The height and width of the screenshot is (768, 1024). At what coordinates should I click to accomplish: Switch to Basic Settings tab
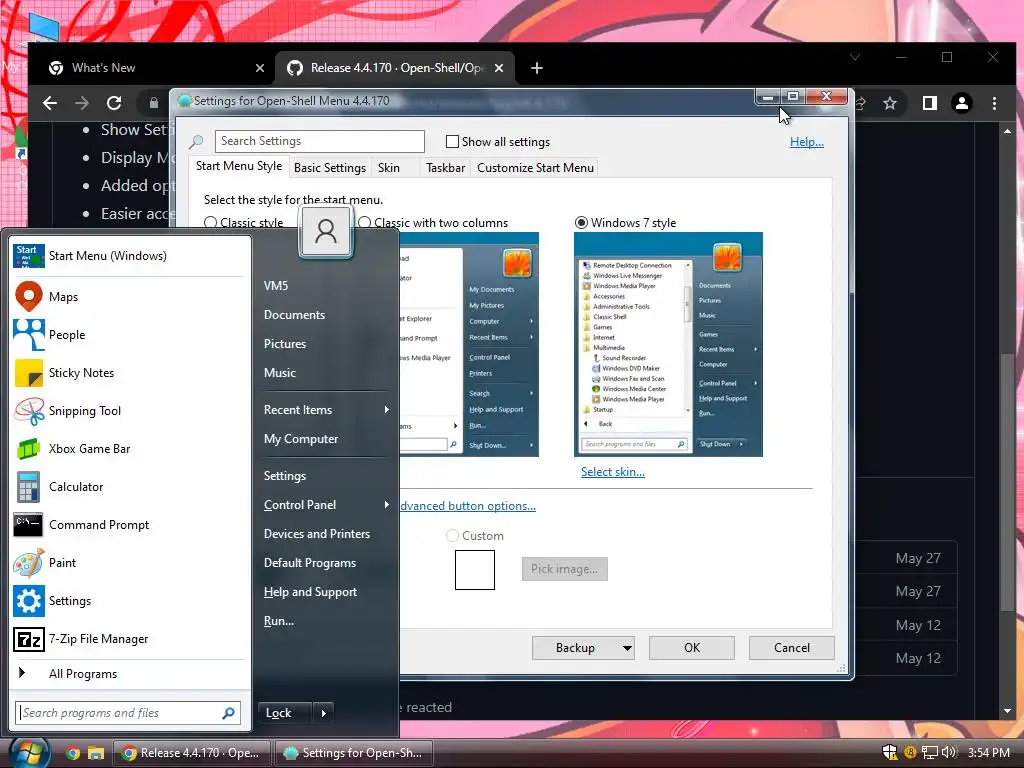click(330, 168)
